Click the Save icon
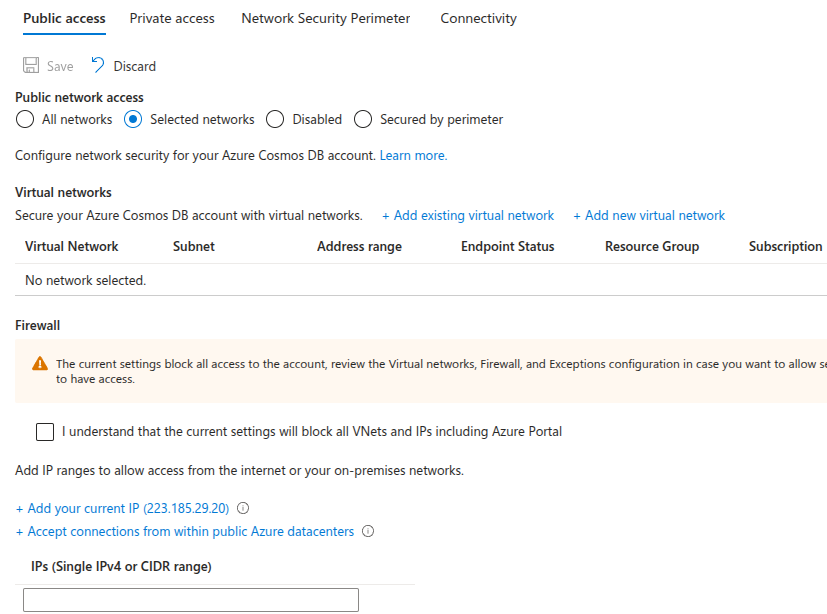This screenshot has width=827, height=614. point(29,65)
